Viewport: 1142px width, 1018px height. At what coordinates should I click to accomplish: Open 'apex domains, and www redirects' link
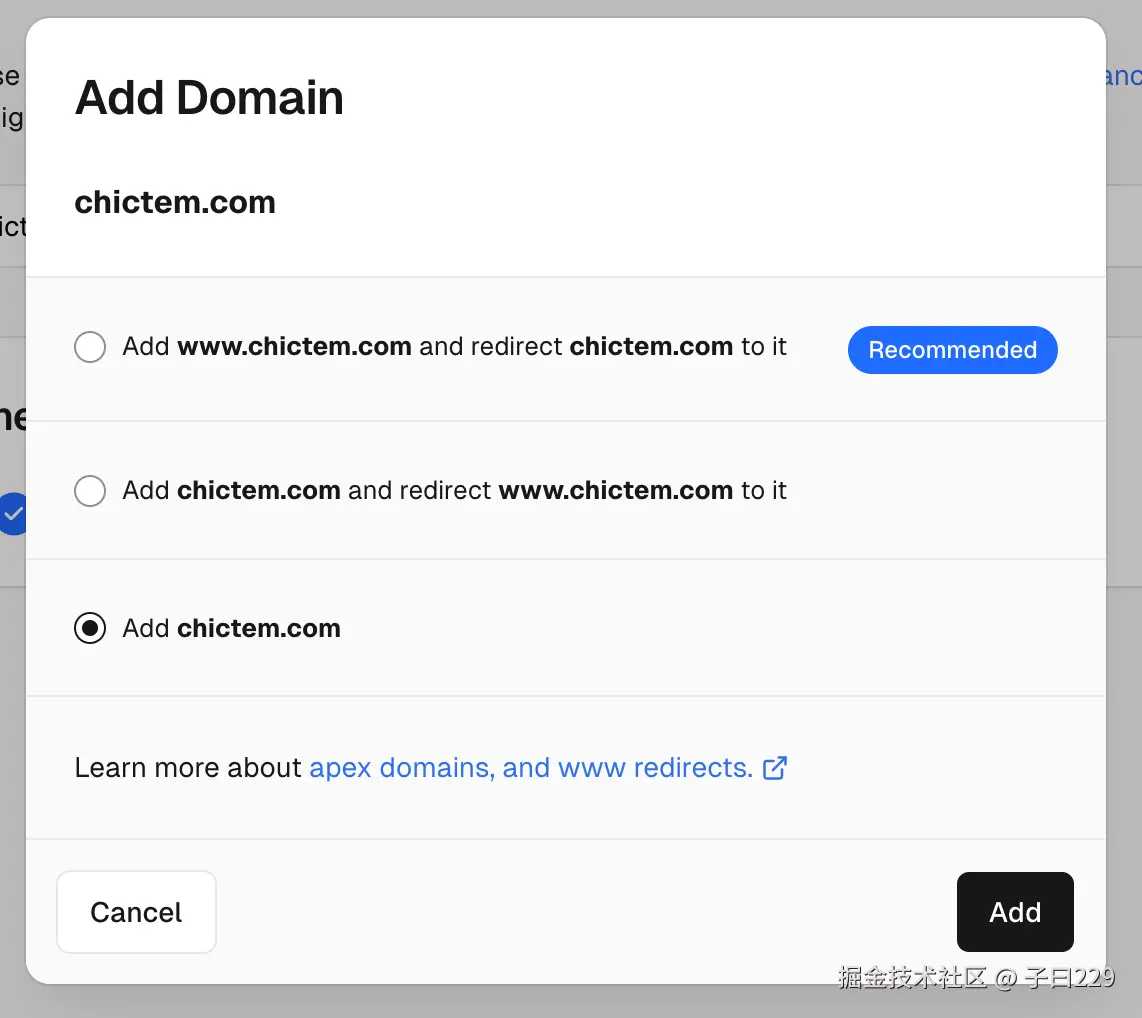tap(530, 768)
